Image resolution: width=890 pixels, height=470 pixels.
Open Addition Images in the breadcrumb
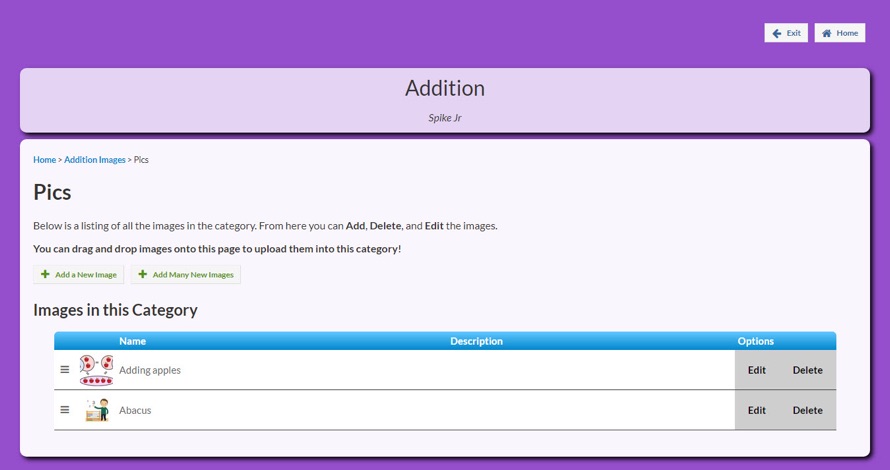click(x=95, y=160)
